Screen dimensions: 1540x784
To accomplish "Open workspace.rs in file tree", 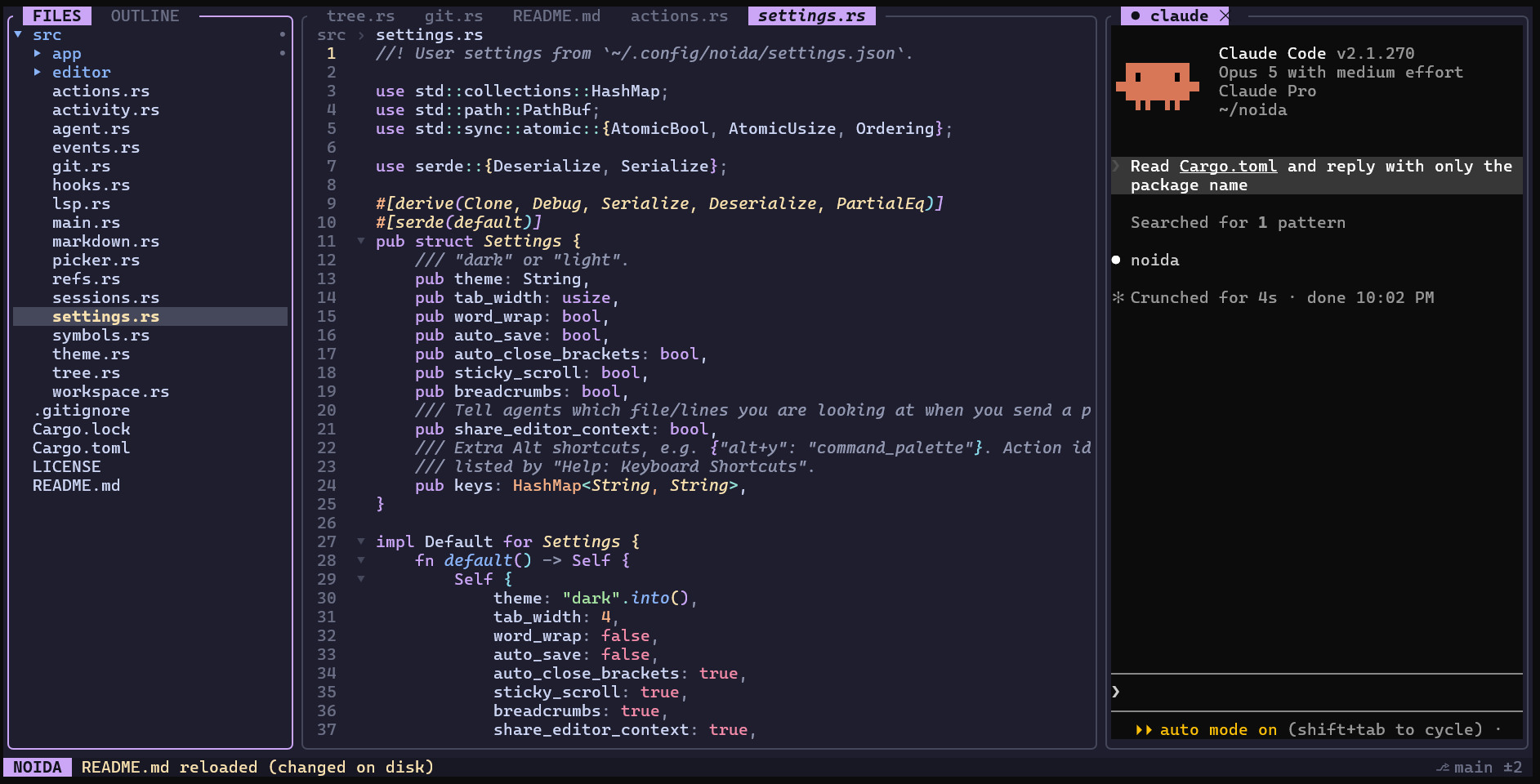I will point(110,391).
